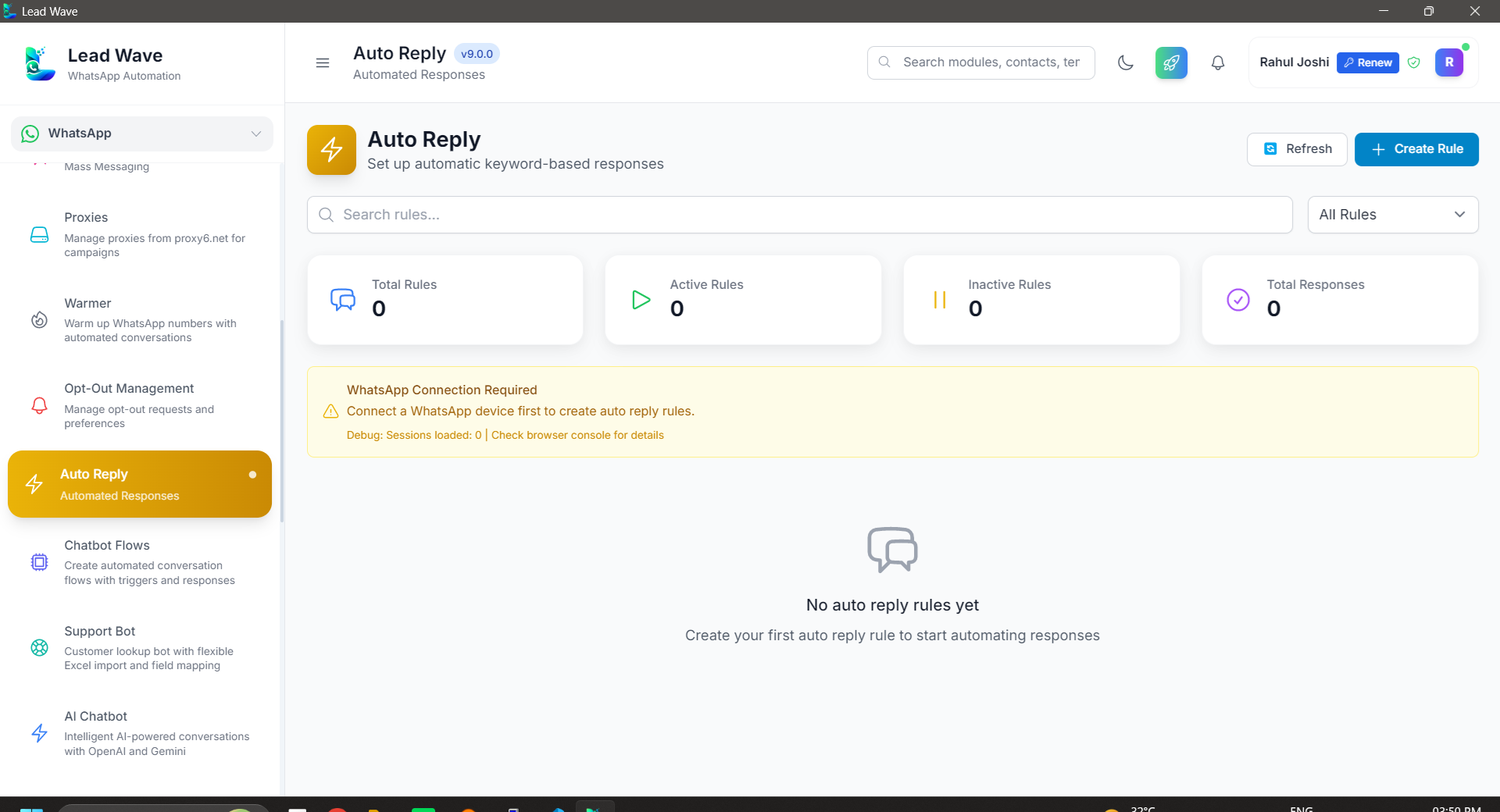Click the green shield verification icon
This screenshot has height=812, width=1500.
coord(1413,62)
